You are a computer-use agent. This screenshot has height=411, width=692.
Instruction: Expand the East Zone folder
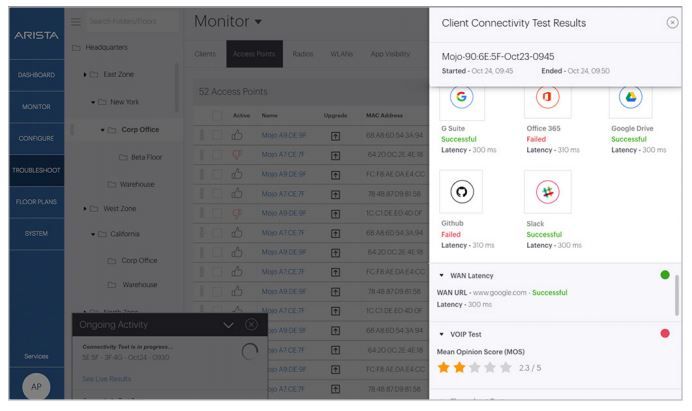click(85, 75)
